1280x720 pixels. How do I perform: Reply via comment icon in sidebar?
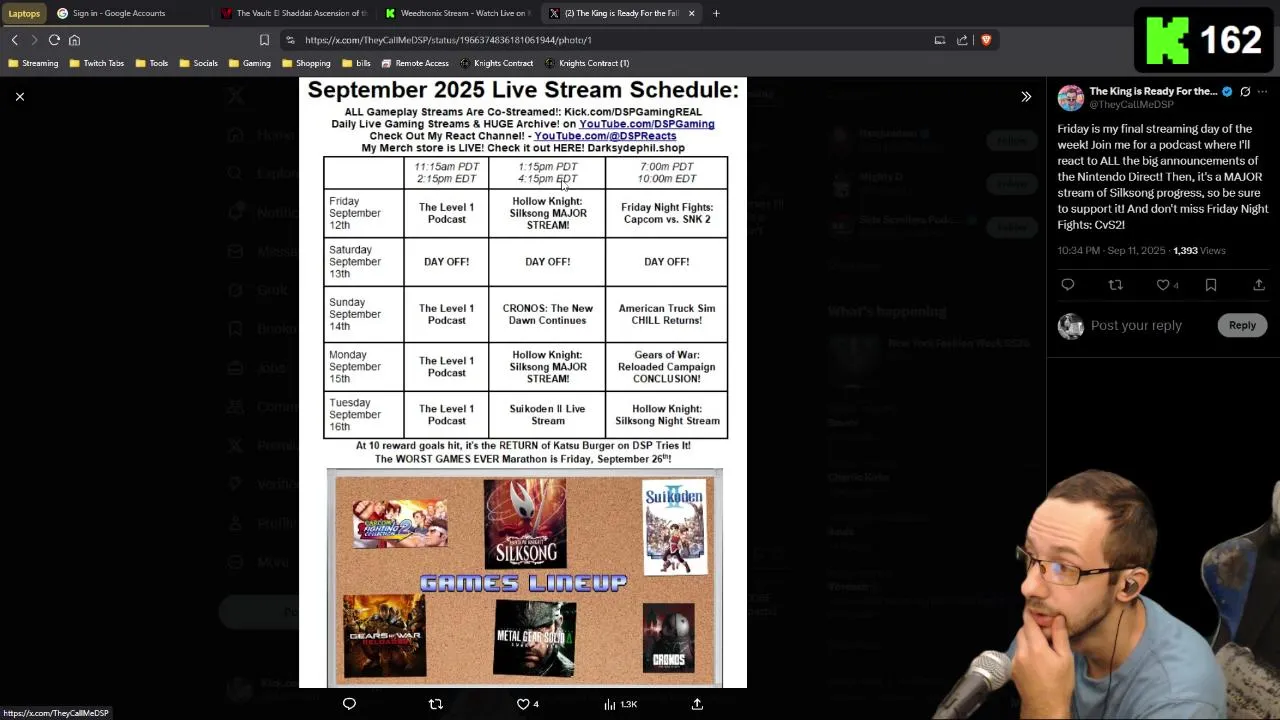(x=1068, y=285)
